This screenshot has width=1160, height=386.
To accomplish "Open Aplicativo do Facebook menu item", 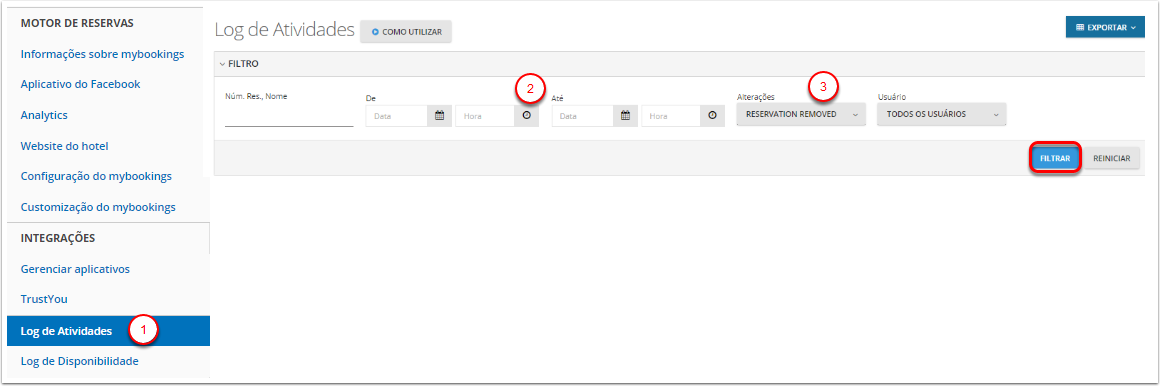I will [81, 84].
